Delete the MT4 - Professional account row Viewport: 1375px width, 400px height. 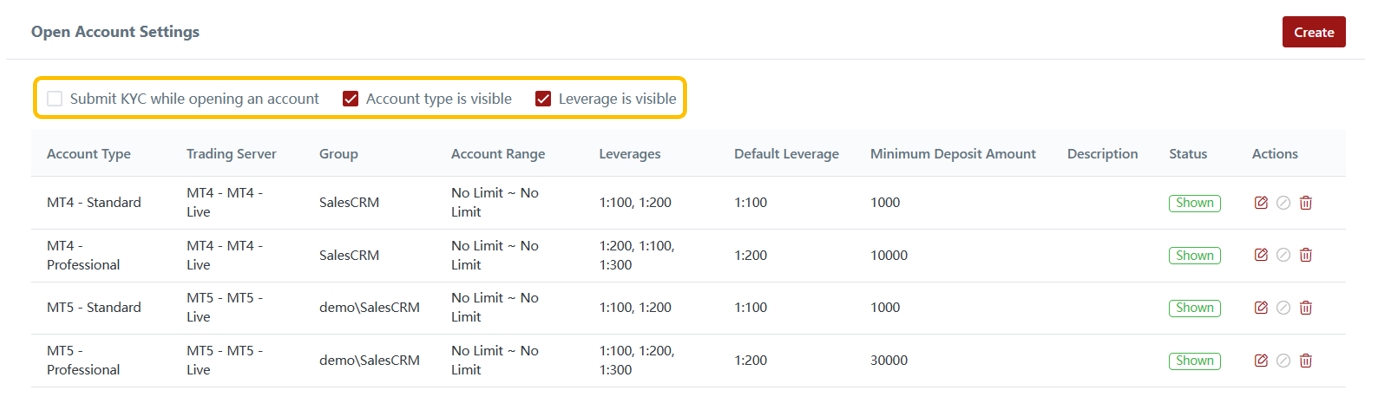(1306, 255)
